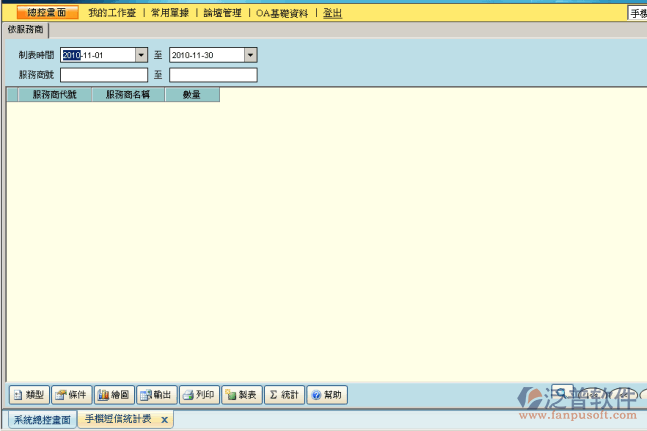Close the 手機短信統計表 tab with x
647x431 pixels.
164,420
